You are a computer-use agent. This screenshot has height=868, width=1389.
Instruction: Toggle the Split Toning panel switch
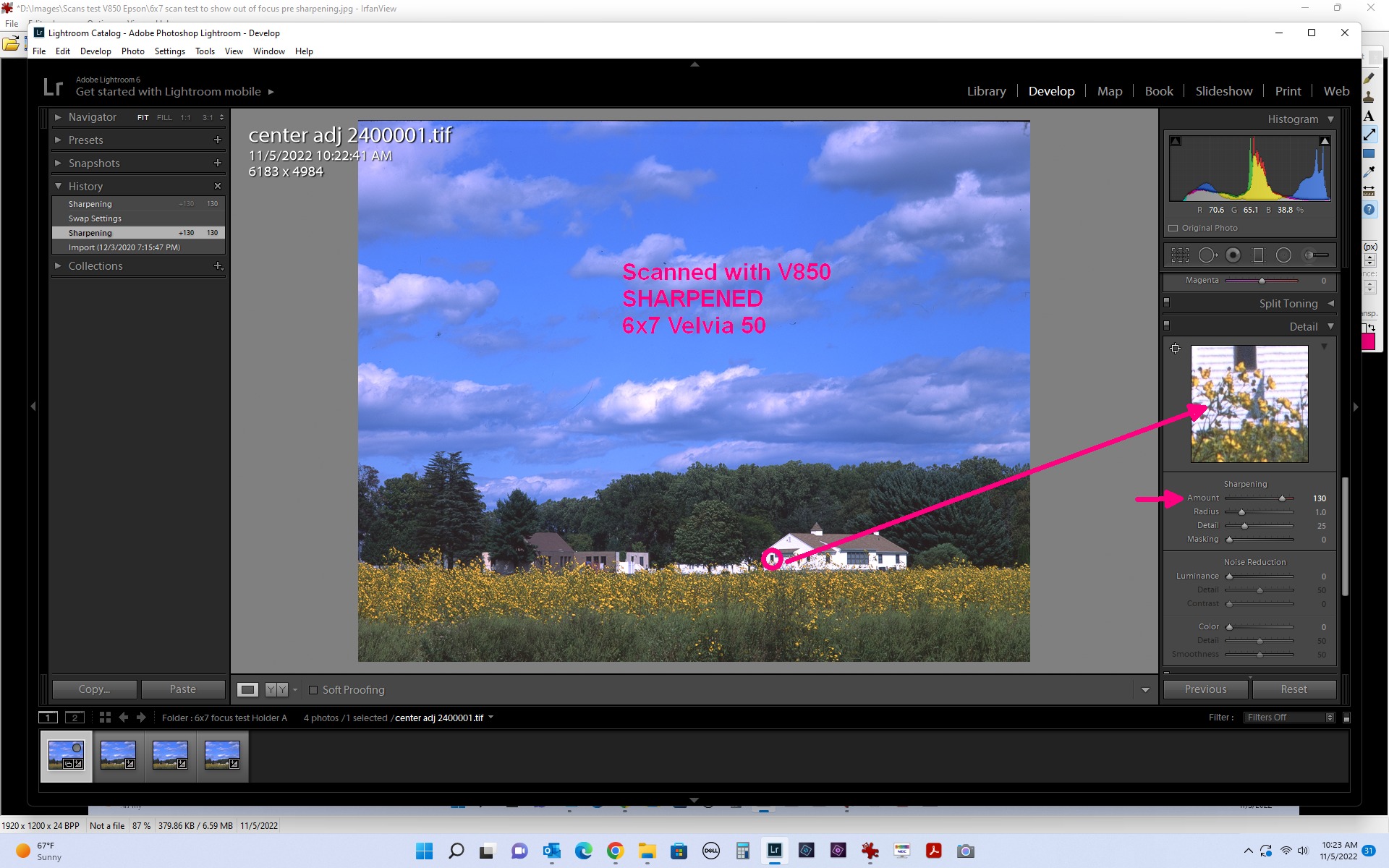point(1166,303)
